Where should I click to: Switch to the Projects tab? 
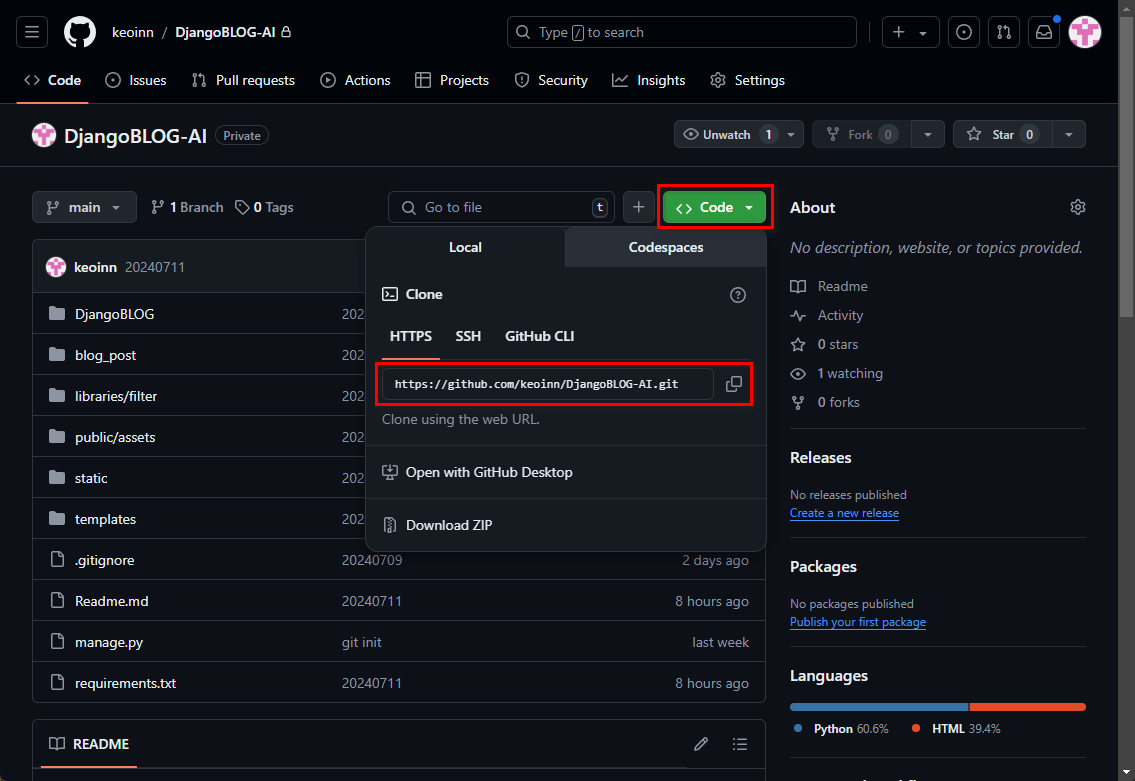tap(452, 80)
